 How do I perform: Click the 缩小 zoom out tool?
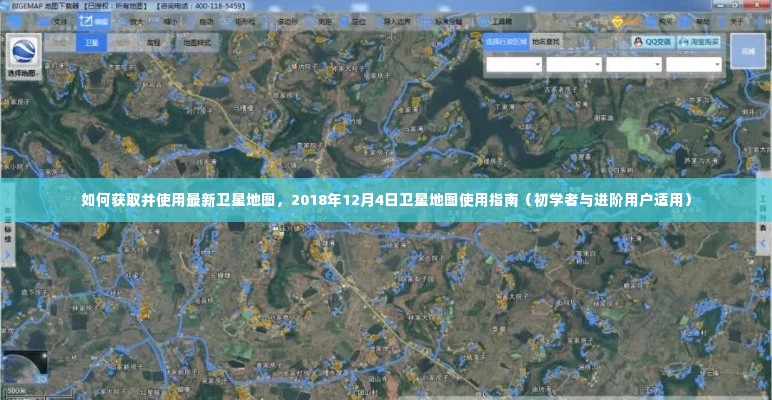165,22
